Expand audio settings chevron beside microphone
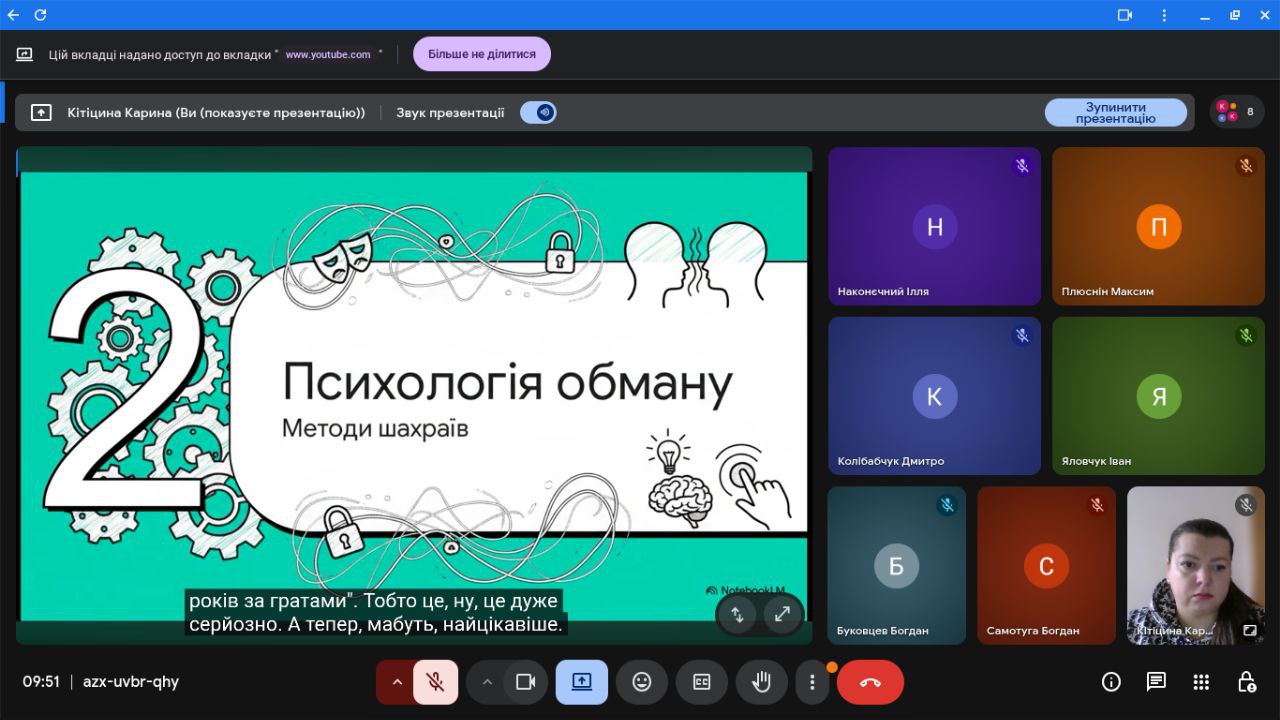 [397, 682]
